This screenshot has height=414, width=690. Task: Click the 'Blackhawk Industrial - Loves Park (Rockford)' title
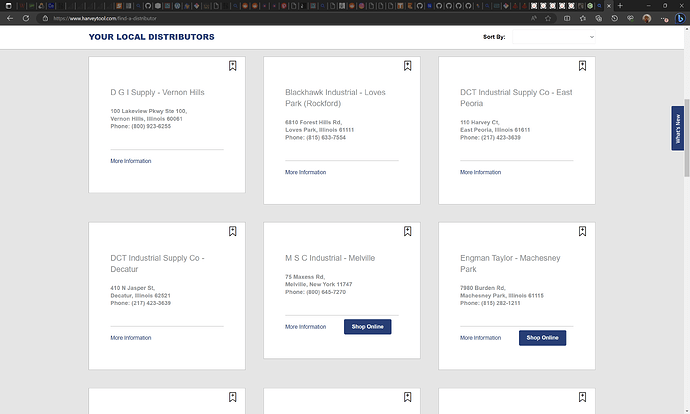coord(335,98)
